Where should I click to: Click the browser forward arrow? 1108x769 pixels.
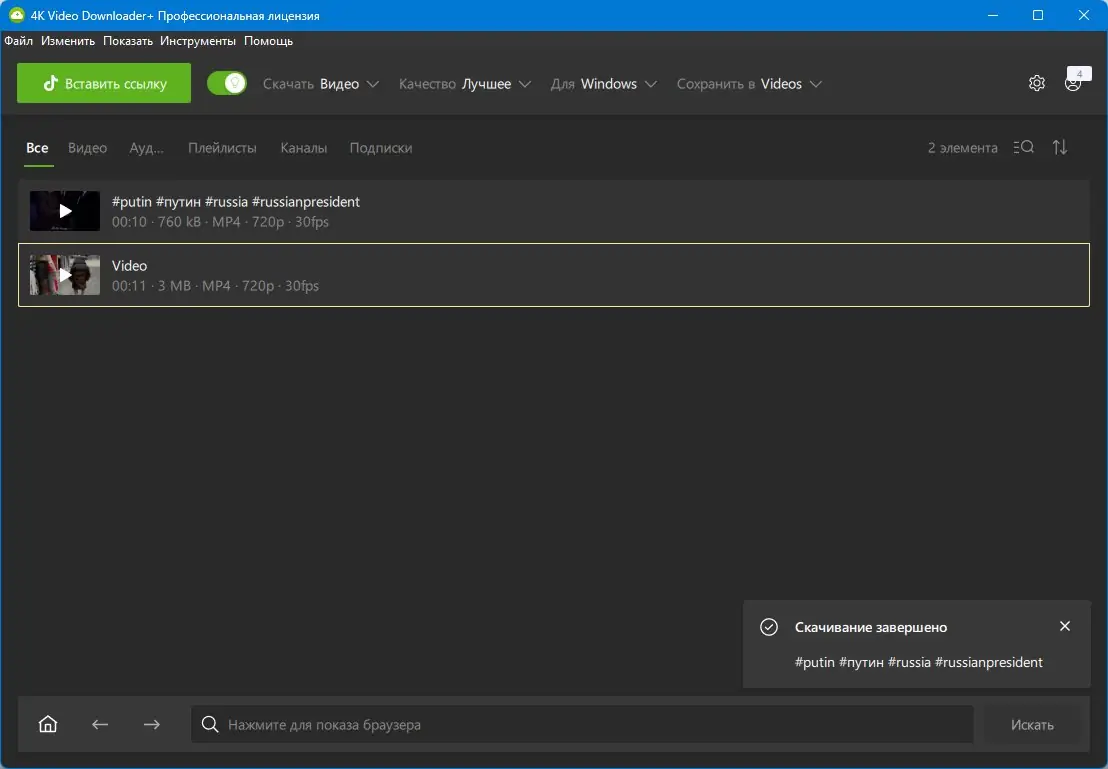pyautogui.click(x=151, y=724)
